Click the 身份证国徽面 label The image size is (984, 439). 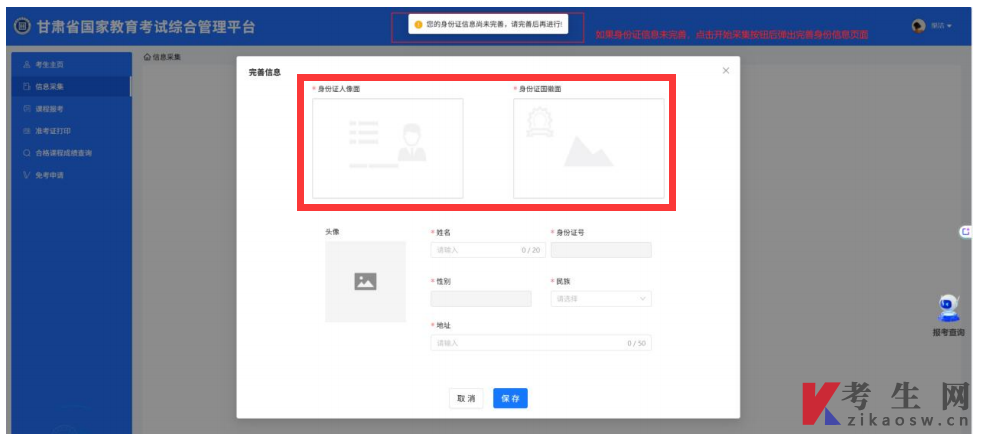540,89
